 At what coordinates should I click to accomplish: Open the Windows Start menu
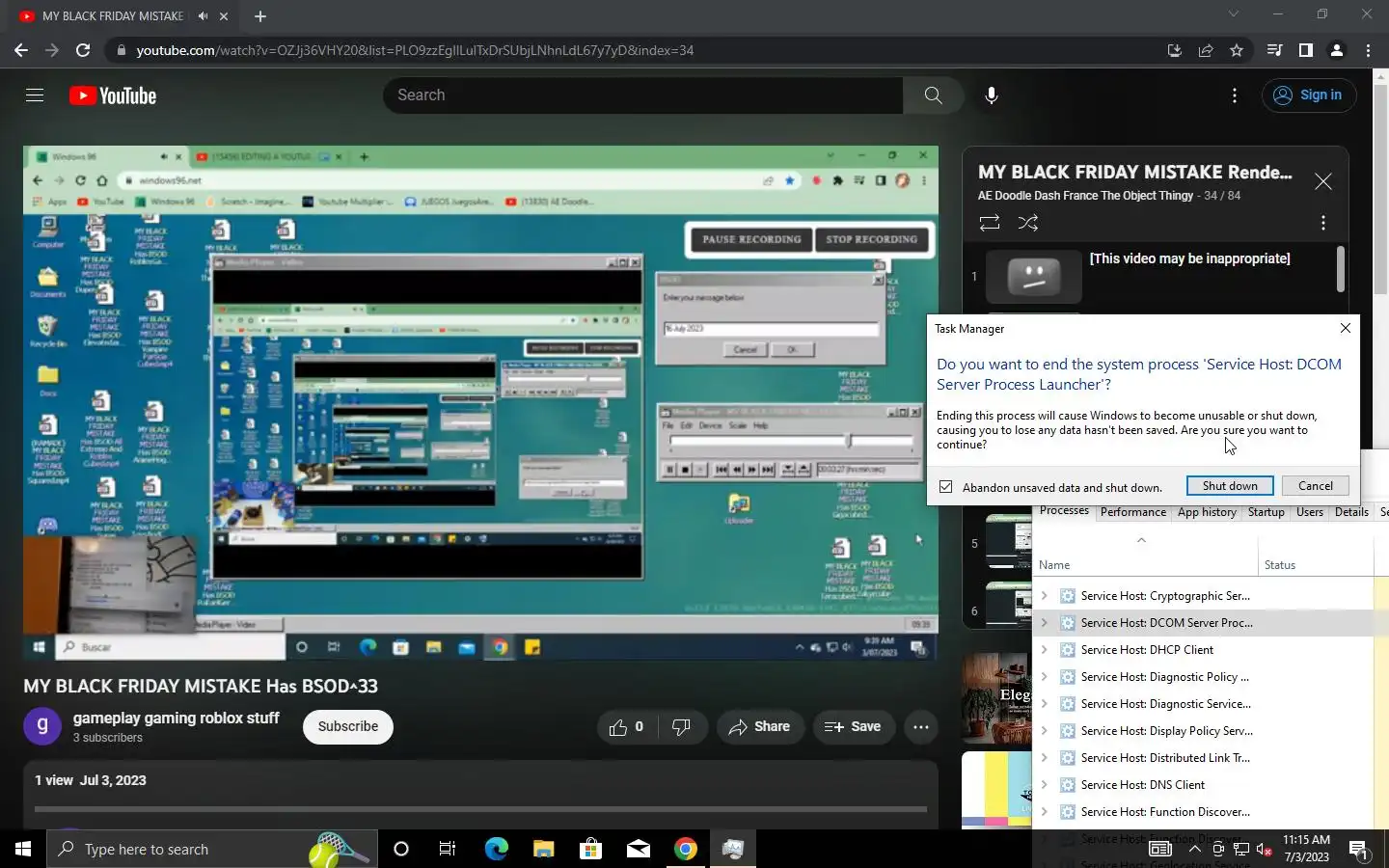23,849
